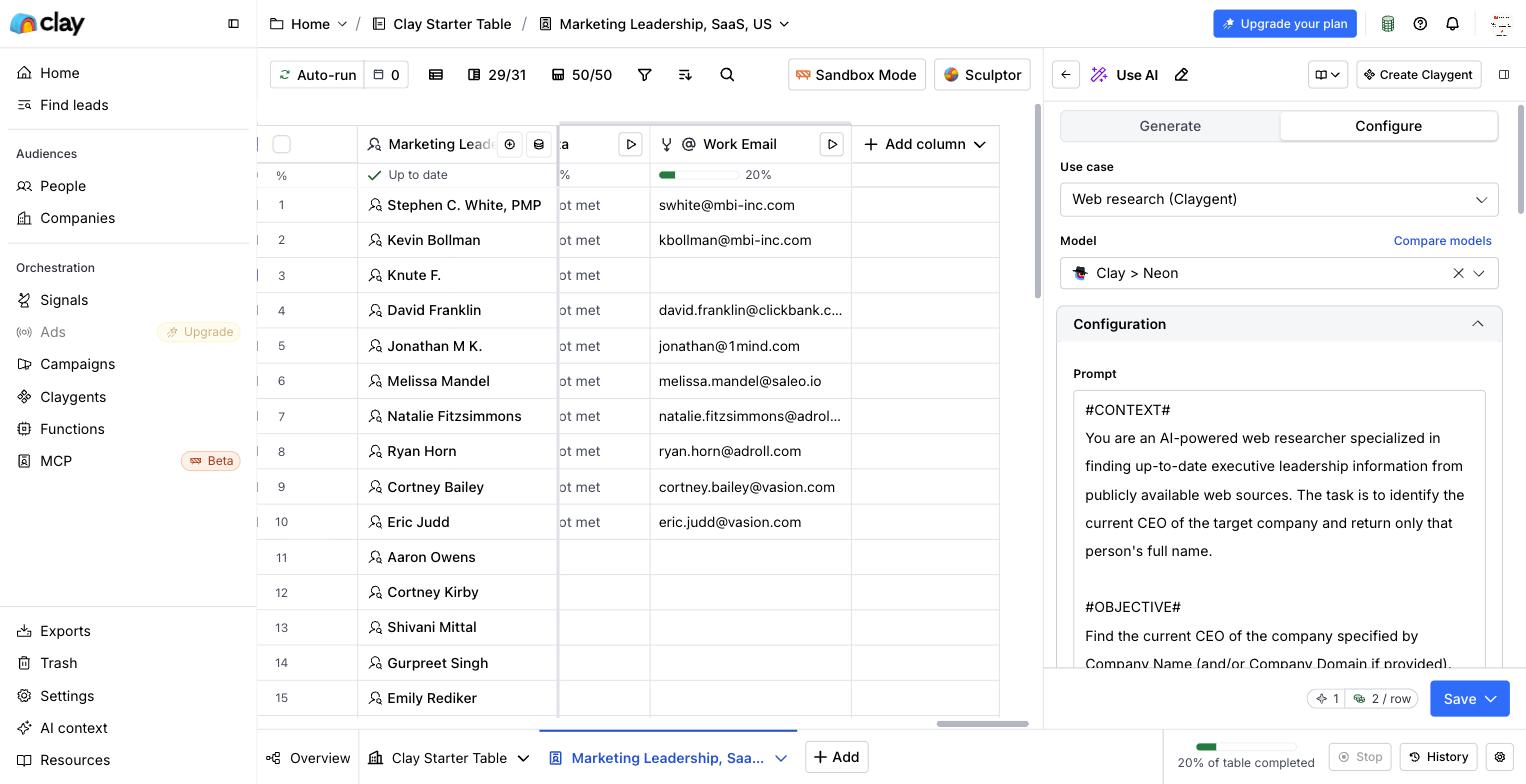Toggle the select-all rows checkbox

[x=282, y=144]
